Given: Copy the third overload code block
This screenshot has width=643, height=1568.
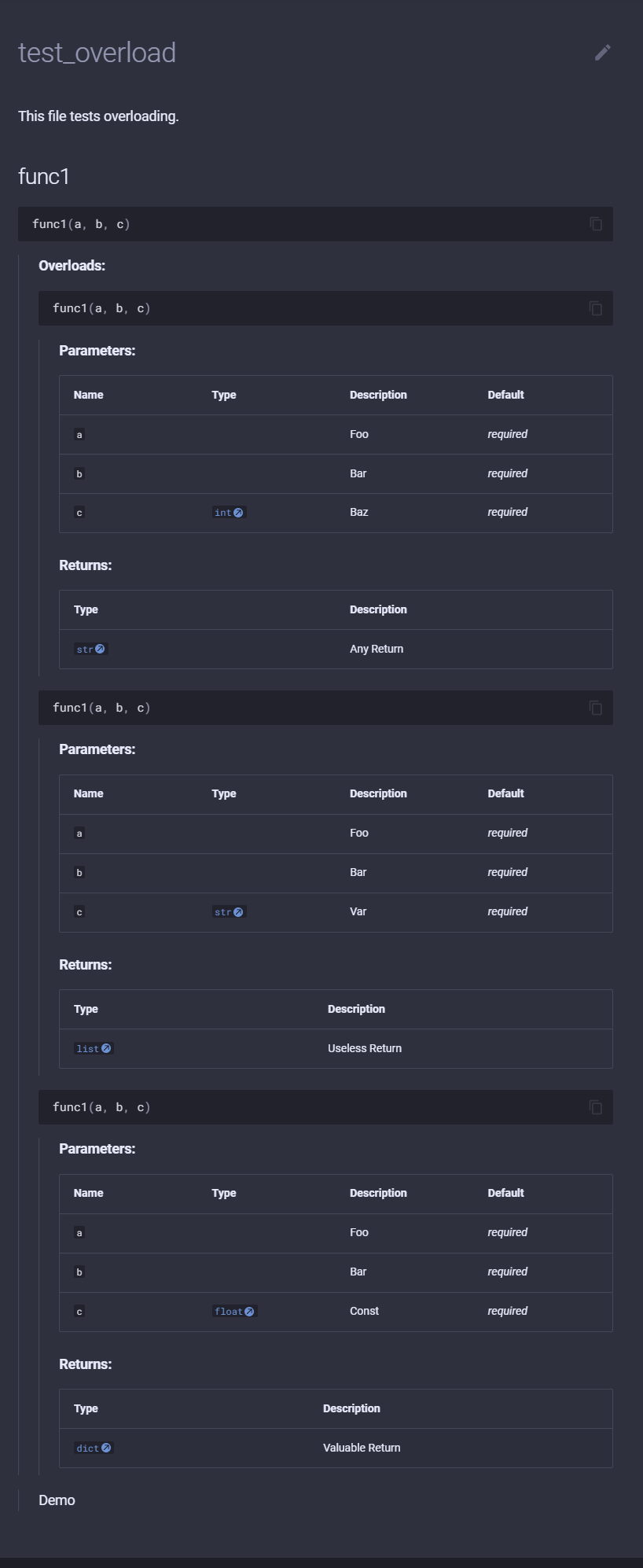Looking at the screenshot, I should click(x=596, y=1107).
